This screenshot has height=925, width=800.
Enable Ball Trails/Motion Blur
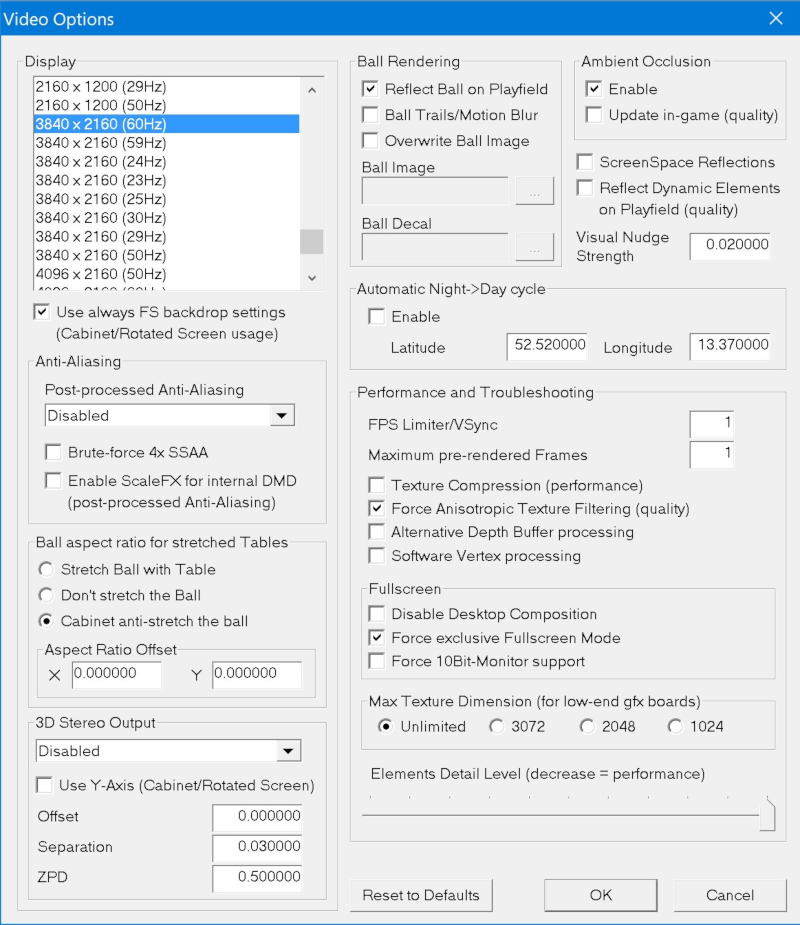[x=370, y=115]
